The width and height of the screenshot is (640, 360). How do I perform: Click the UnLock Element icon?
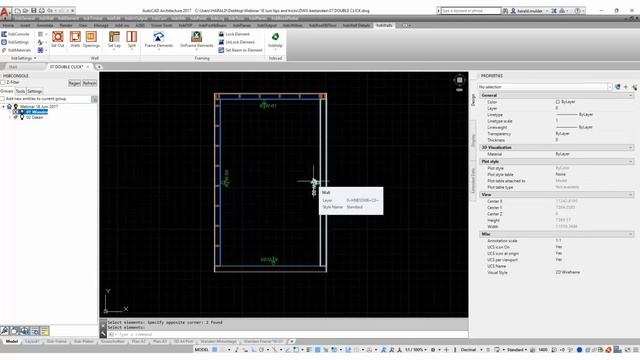[x=221, y=42]
